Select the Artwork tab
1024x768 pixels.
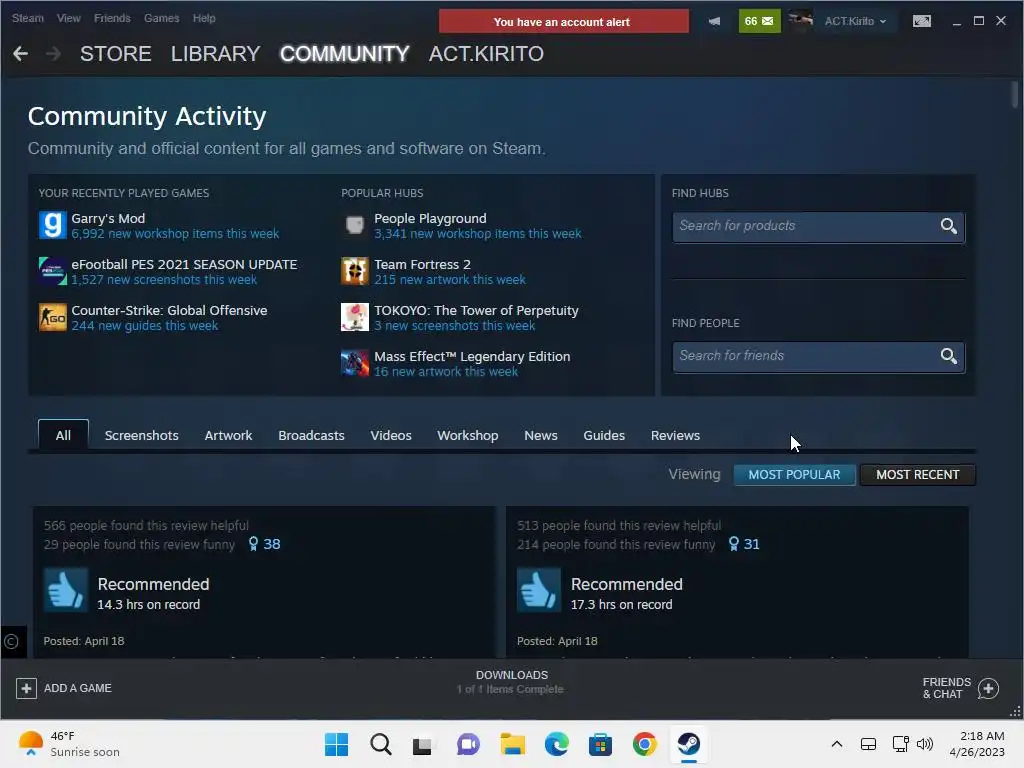click(228, 435)
